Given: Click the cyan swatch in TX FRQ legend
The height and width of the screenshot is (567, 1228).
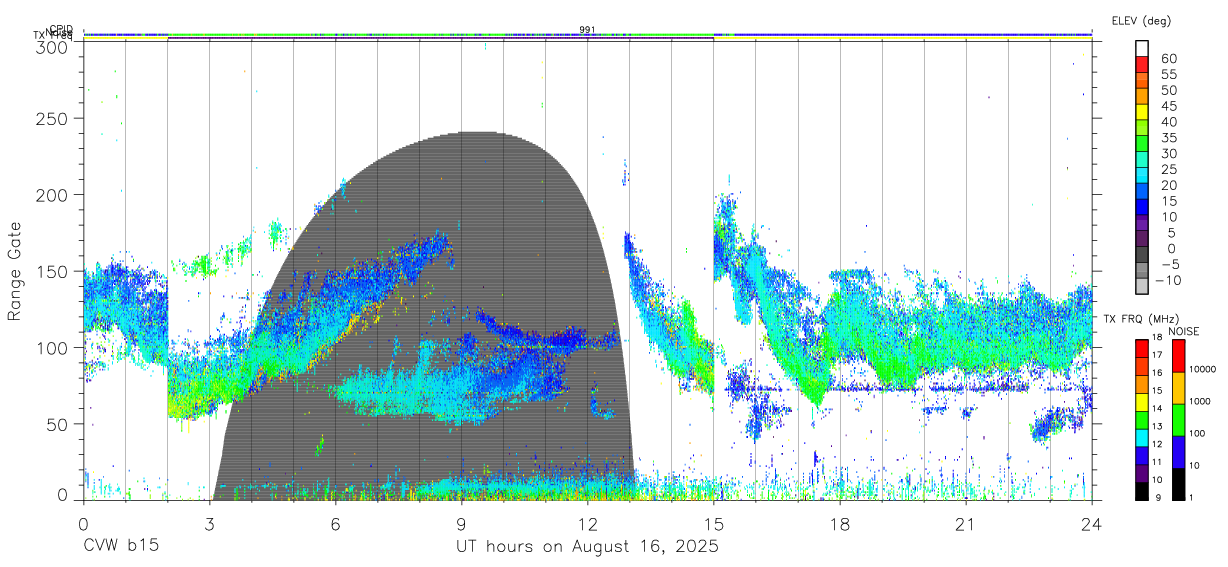Looking at the screenshot, I should 1142,436.
